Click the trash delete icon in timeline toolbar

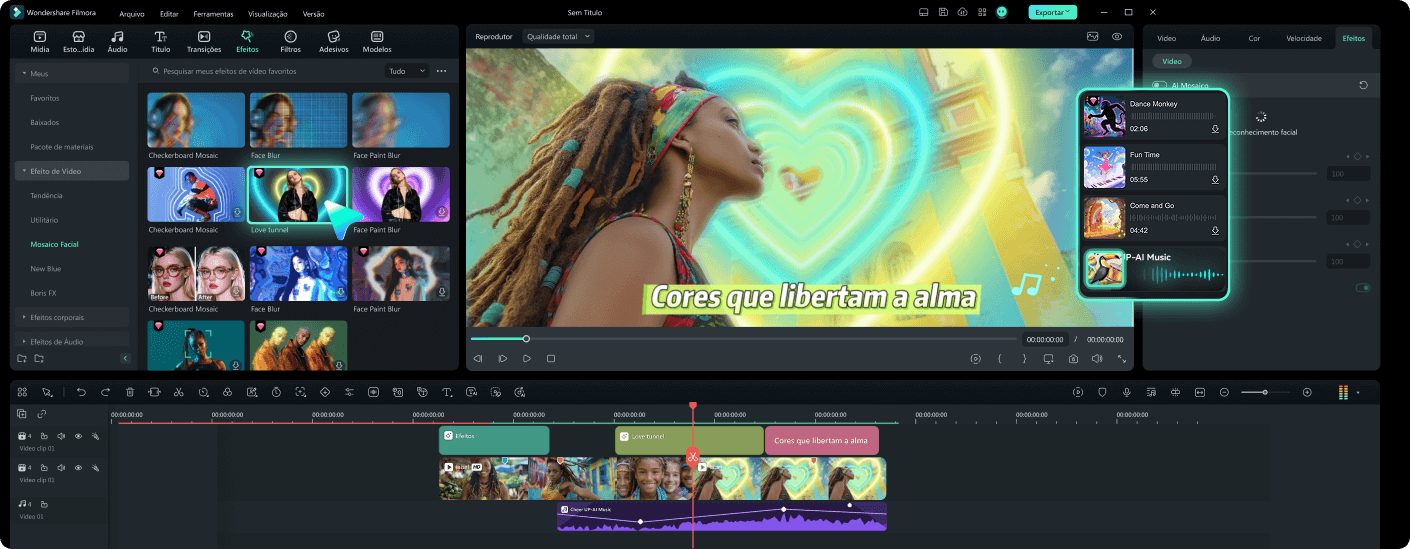coord(130,392)
